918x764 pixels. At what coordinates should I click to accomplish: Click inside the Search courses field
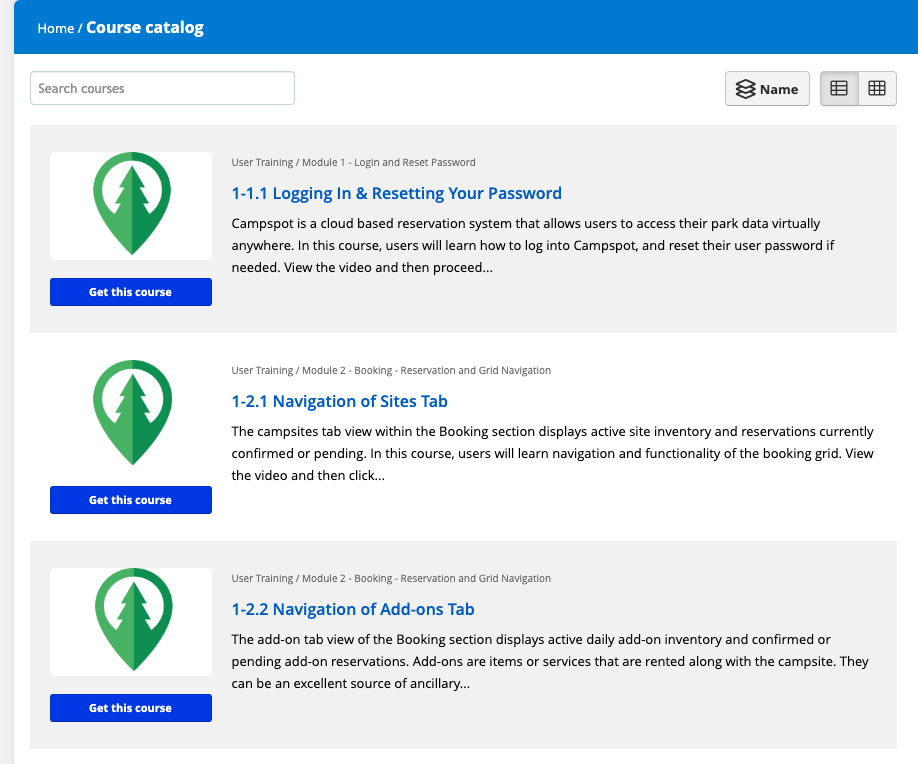[162, 88]
